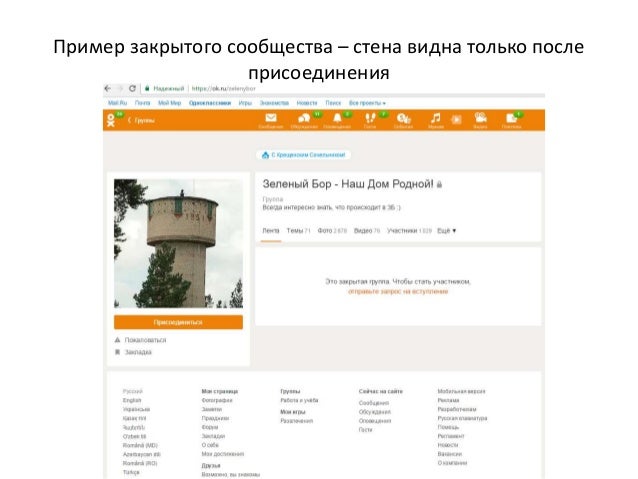Viewport: 638px width, 479px height.
Task: Open Гости footprints icon
Action: click(370, 120)
